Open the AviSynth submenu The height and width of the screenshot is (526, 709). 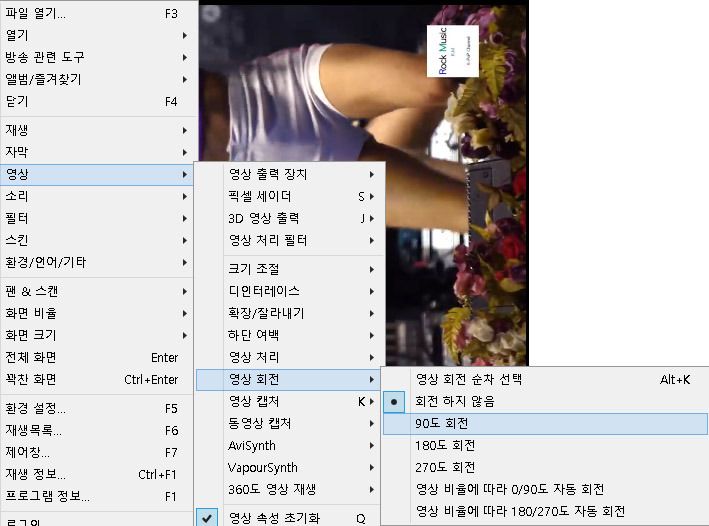click(290, 445)
